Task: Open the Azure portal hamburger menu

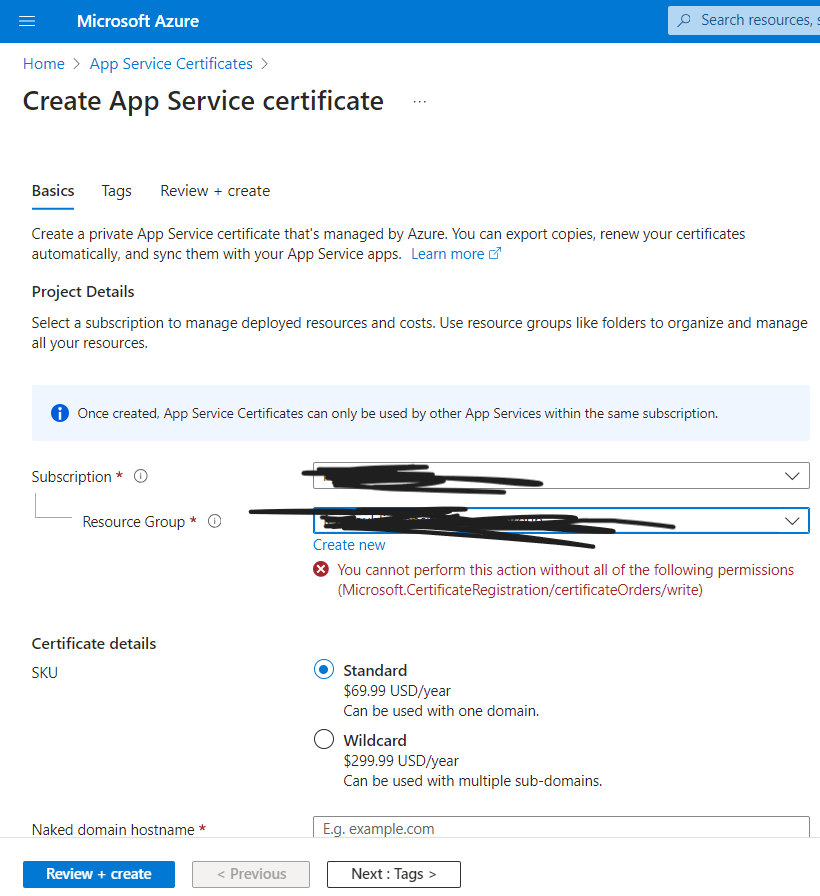Action: [27, 20]
